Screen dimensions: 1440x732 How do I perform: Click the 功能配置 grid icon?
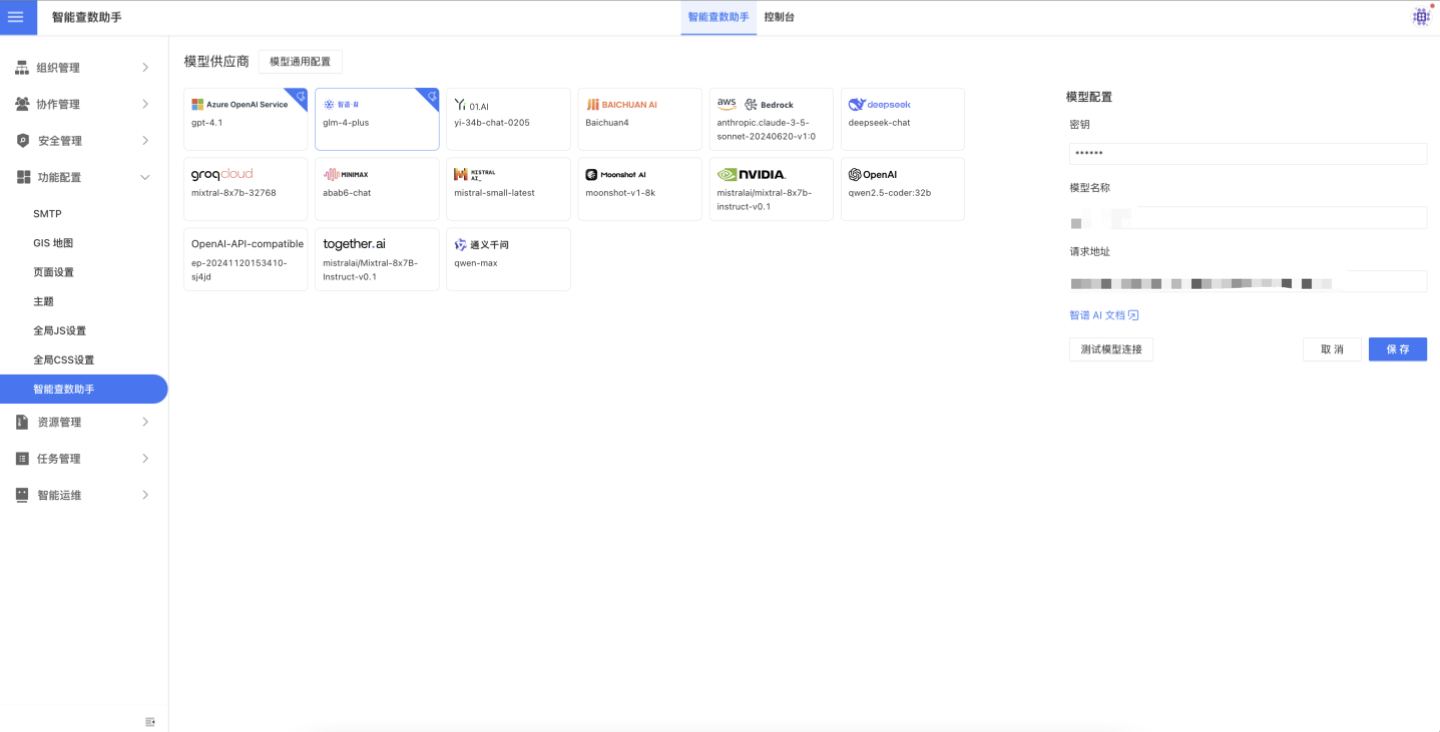[x=22, y=177]
